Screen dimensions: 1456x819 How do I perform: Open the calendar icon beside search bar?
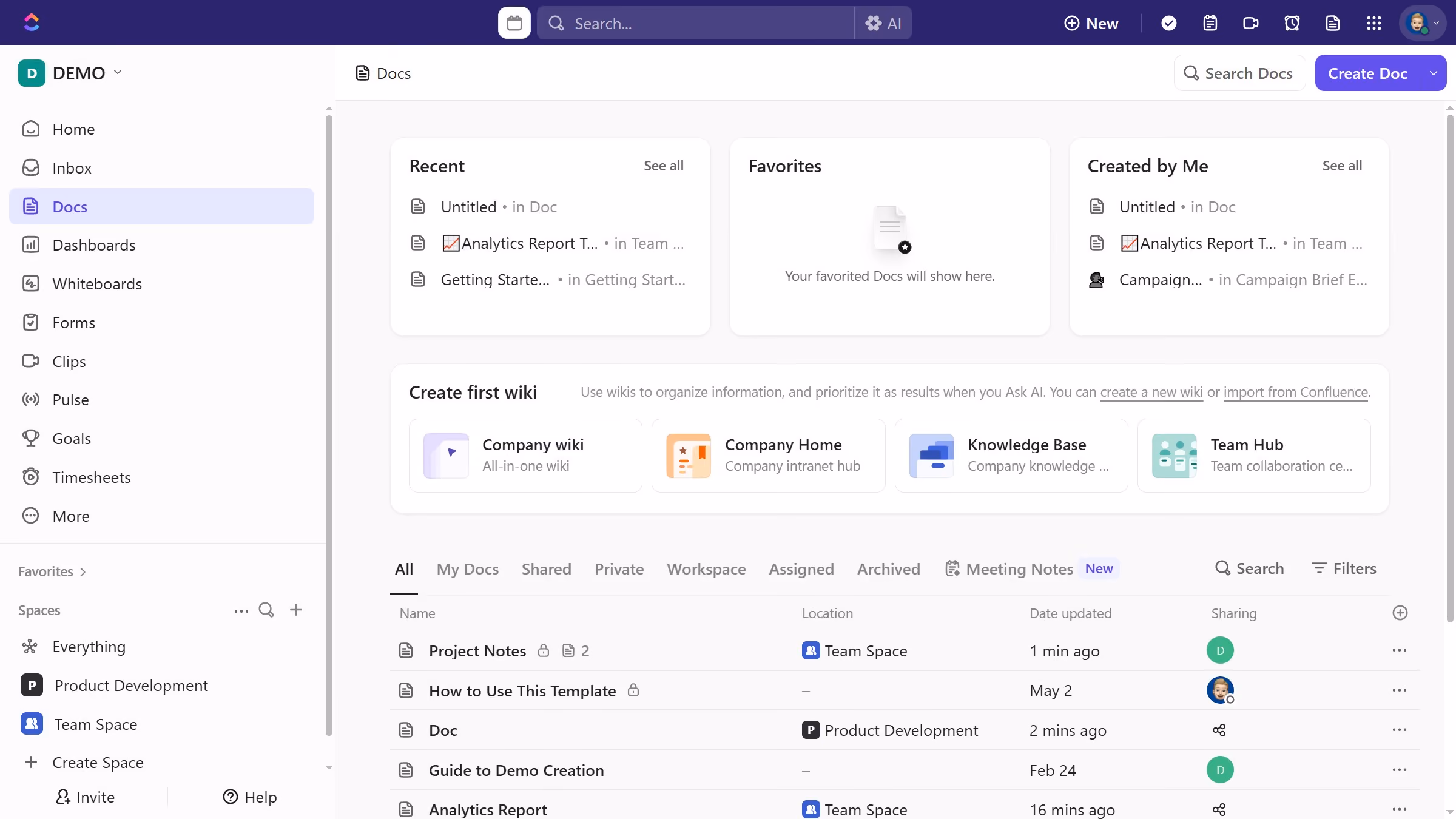[x=514, y=23]
